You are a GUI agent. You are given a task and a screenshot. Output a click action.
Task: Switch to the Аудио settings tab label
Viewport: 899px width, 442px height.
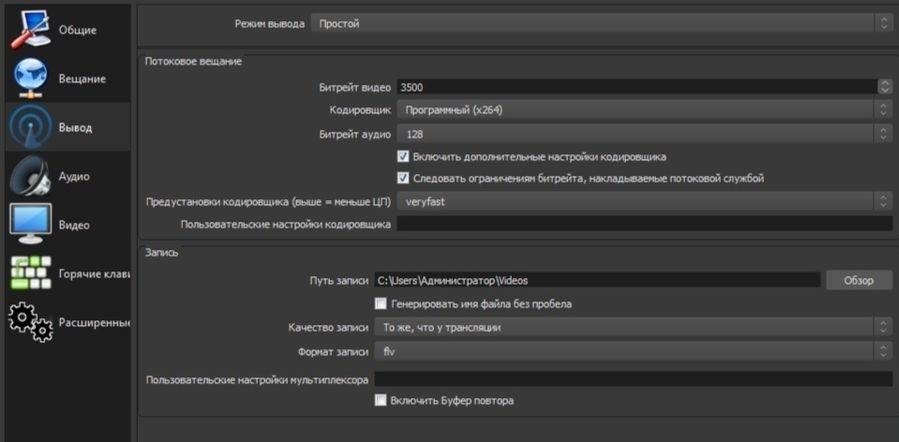(x=74, y=177)
